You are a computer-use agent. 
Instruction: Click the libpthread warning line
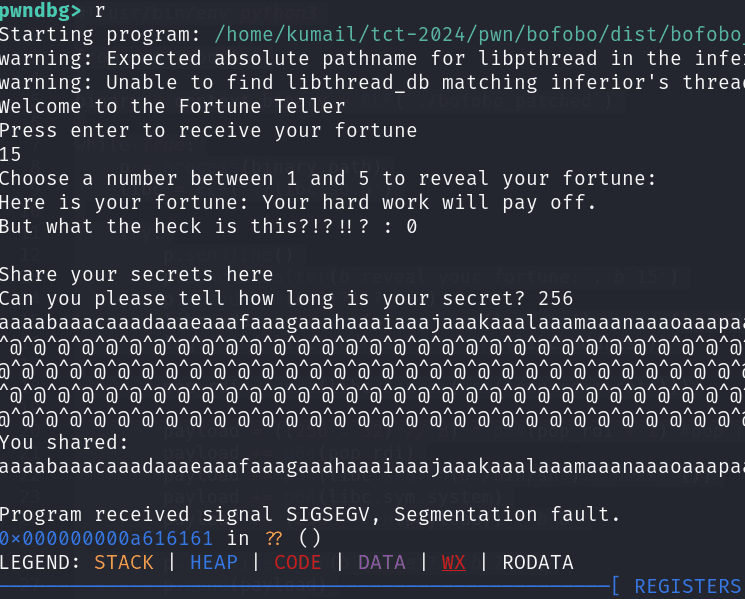(372, 59)
